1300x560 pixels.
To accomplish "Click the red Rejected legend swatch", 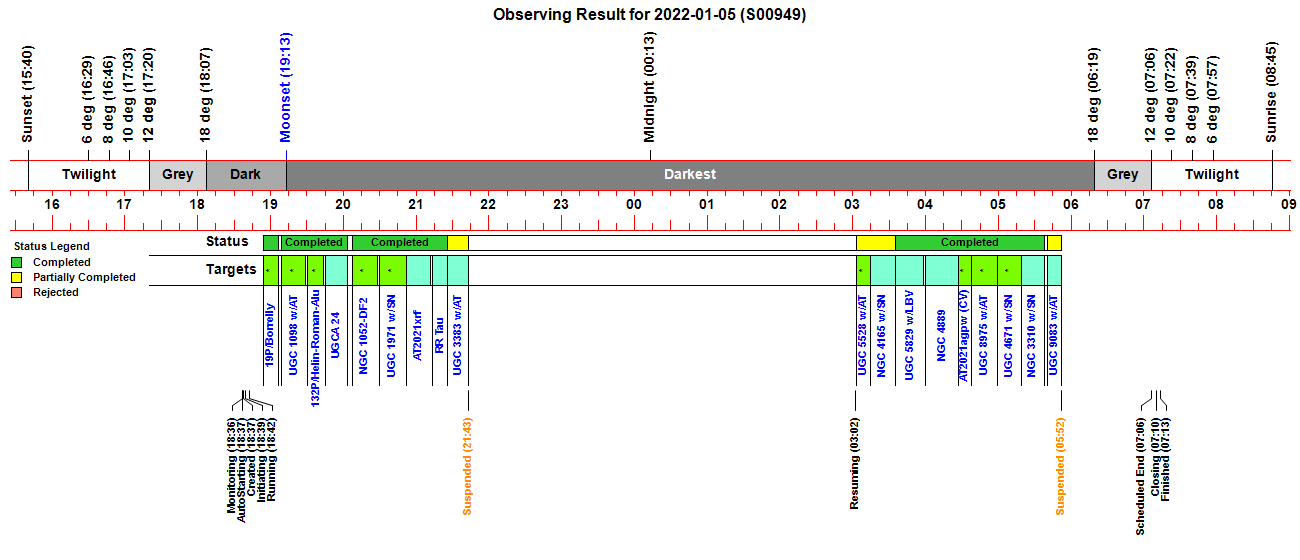I will point(17,292).
